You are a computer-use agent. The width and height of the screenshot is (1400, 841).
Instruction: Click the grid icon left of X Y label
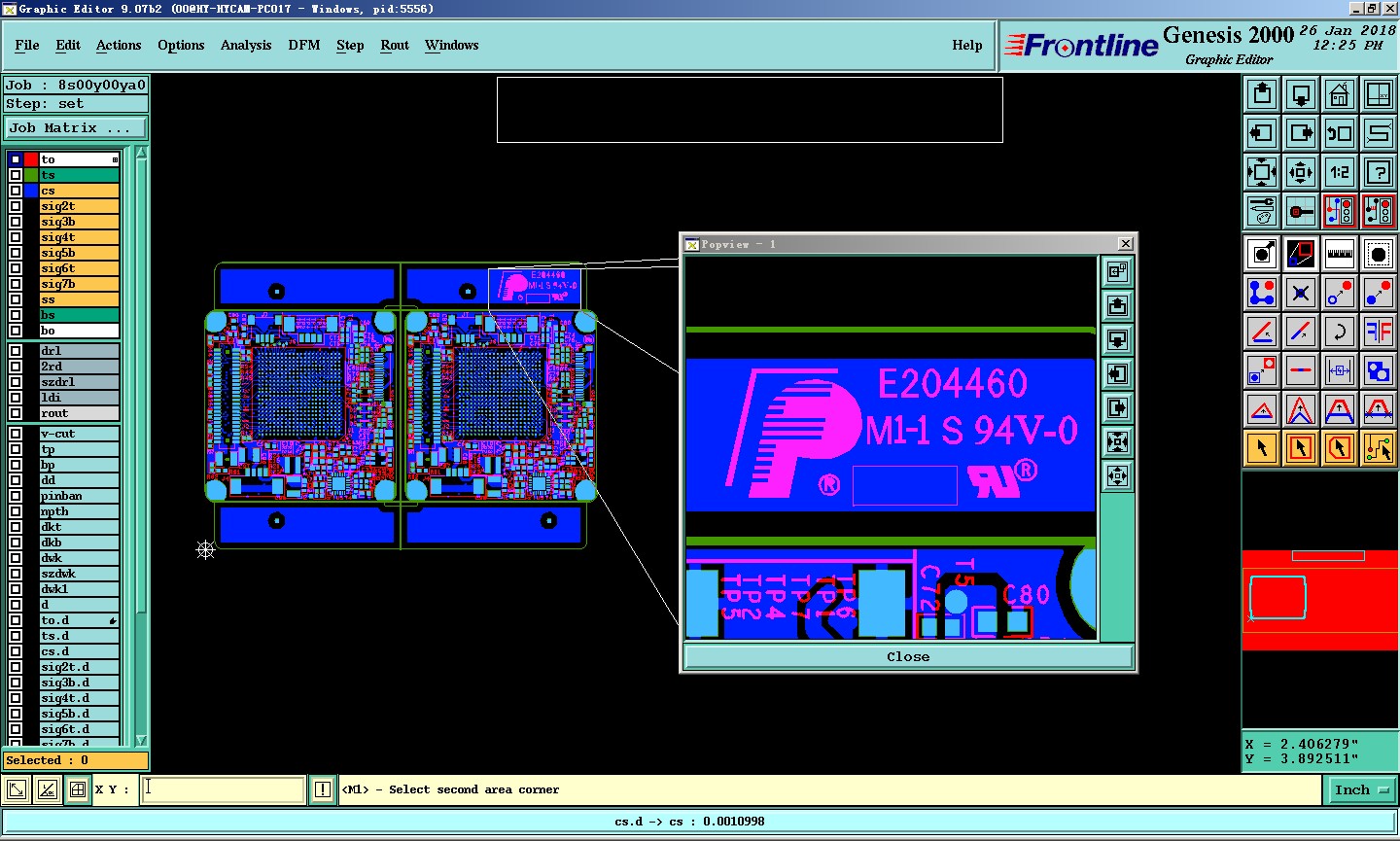(78, 789)
